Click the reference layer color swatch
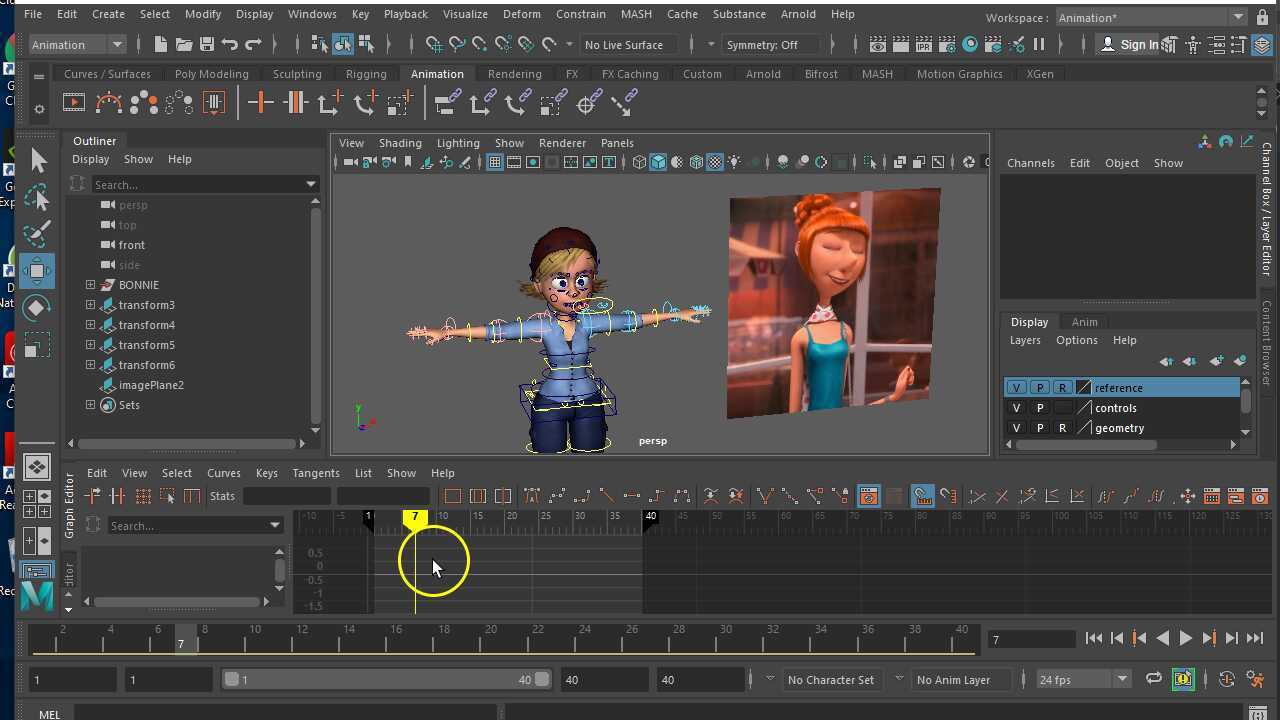The width and height of the screenshot is (1280, 720). pyautogui.click(x=1083, y=387)
